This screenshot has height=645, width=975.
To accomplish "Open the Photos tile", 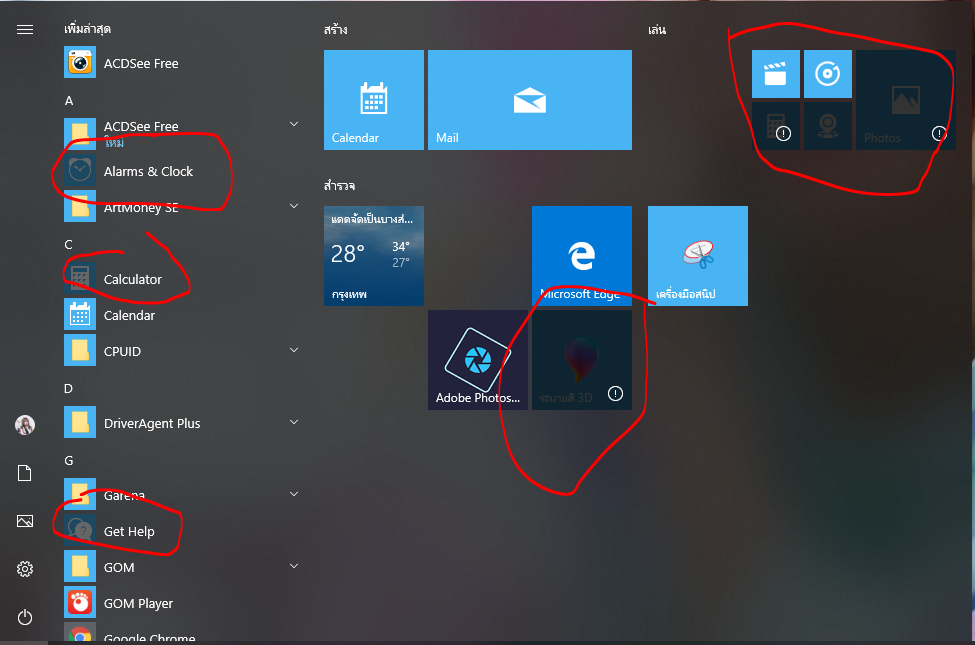I will click(x=905, y=100).
